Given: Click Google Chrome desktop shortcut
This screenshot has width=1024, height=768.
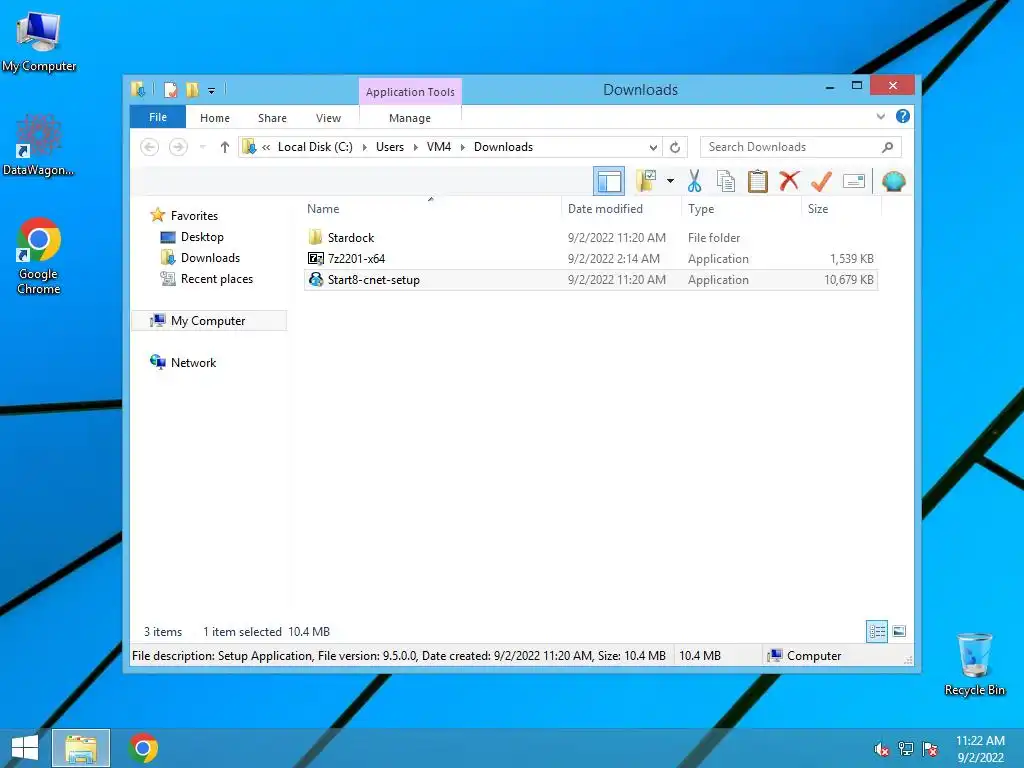Looking at the screenshot, I should [x=39, y=256].
